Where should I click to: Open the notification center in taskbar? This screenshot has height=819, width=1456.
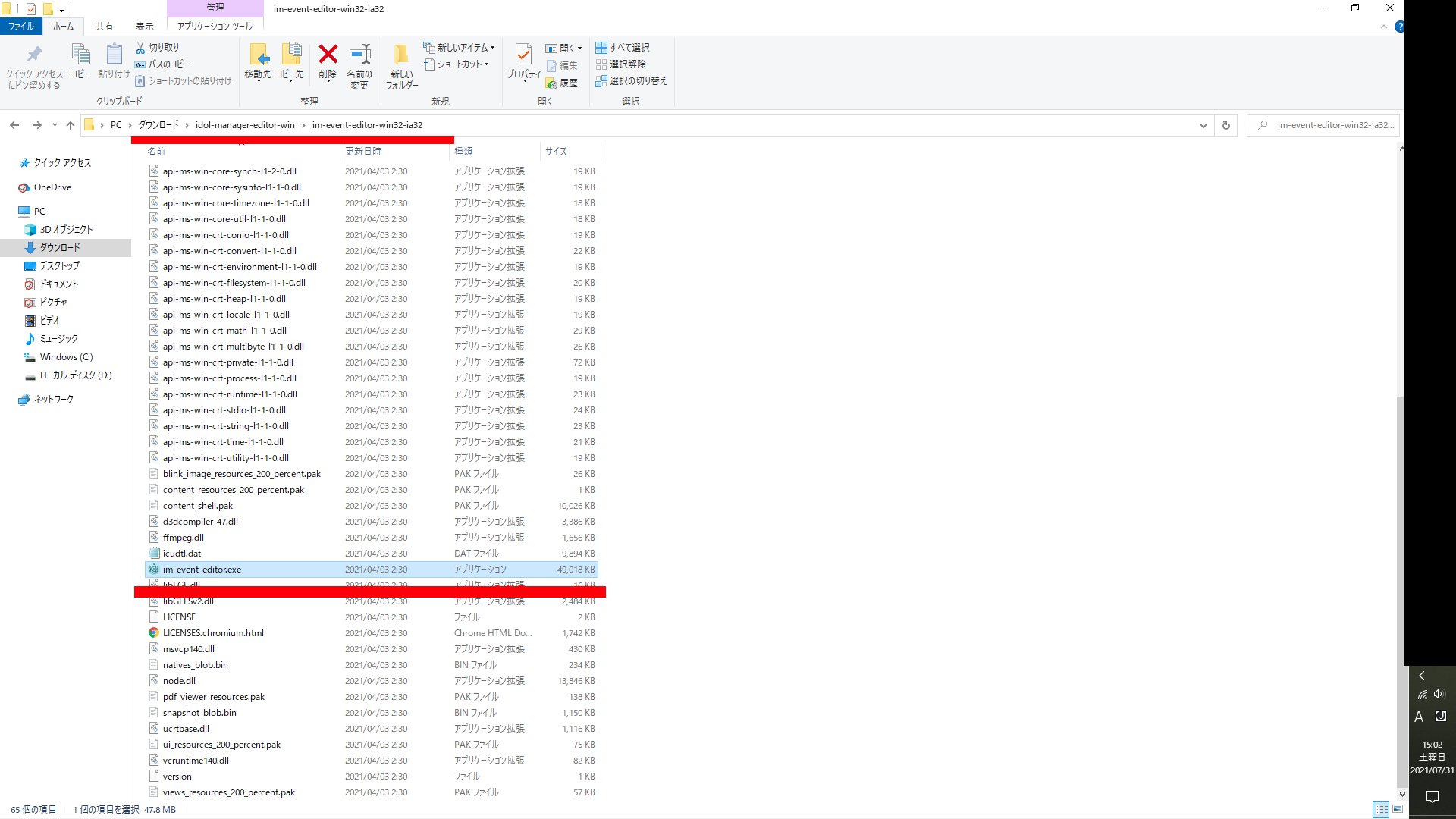(x=1432, y=796)
